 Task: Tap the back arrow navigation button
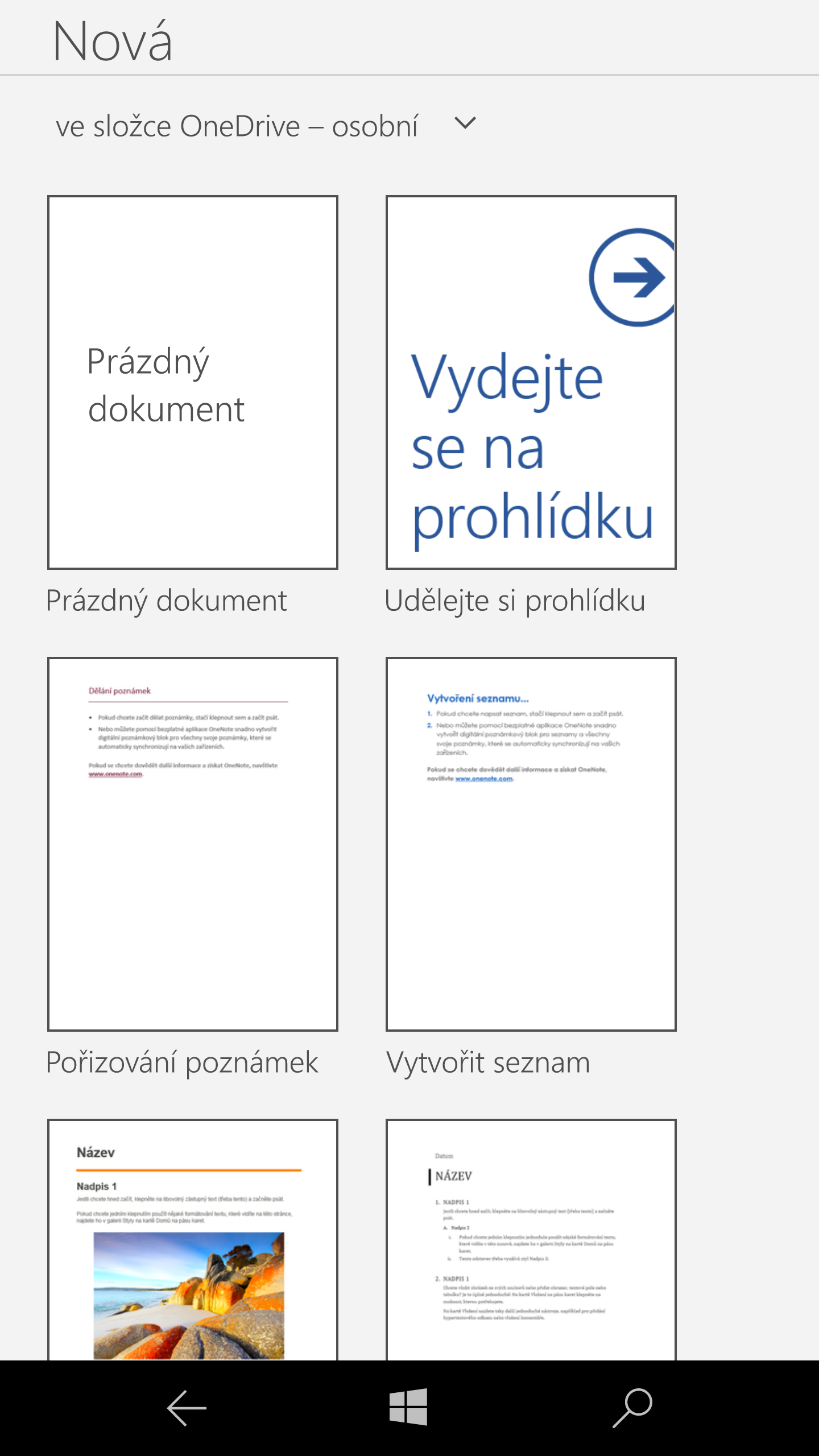tap(187, 1408)
